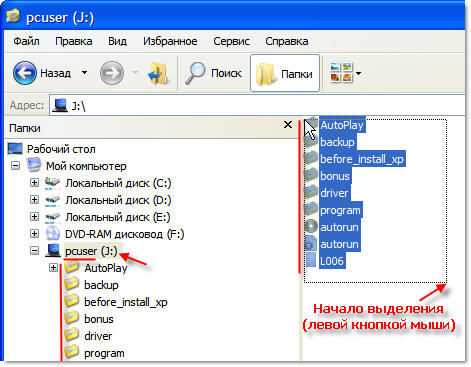Image resolution: width=471 pixels, height=367 pixels.
Task: Click the Up folder icon in toolbar
Action: point(158,73)
